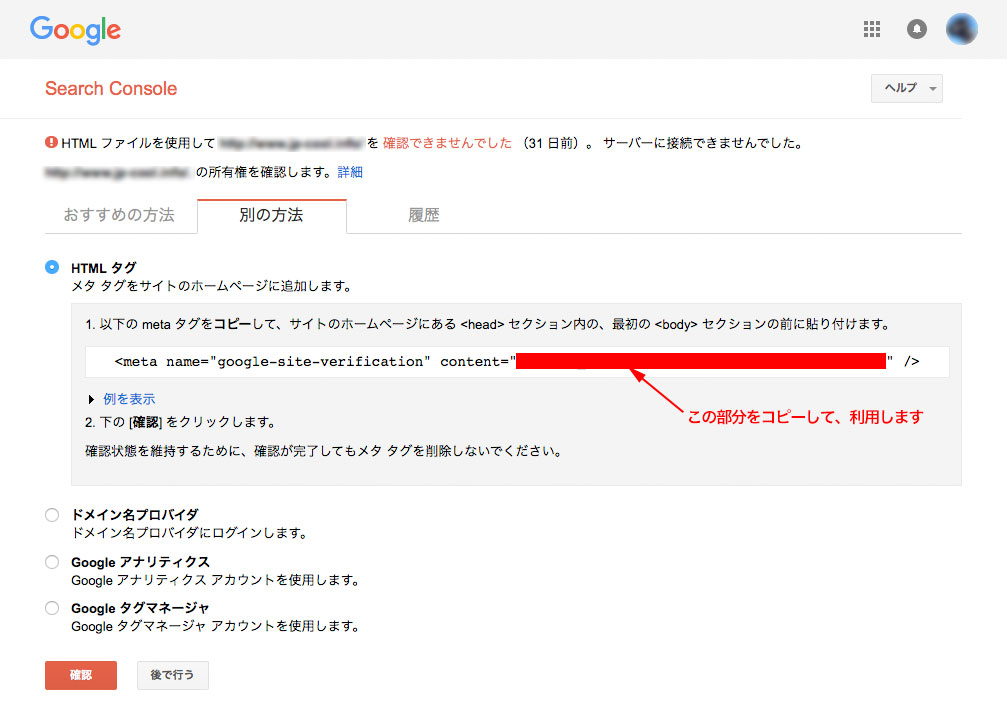Click text Google タグマネージャ アカウントを使用します。

(216, 626)
